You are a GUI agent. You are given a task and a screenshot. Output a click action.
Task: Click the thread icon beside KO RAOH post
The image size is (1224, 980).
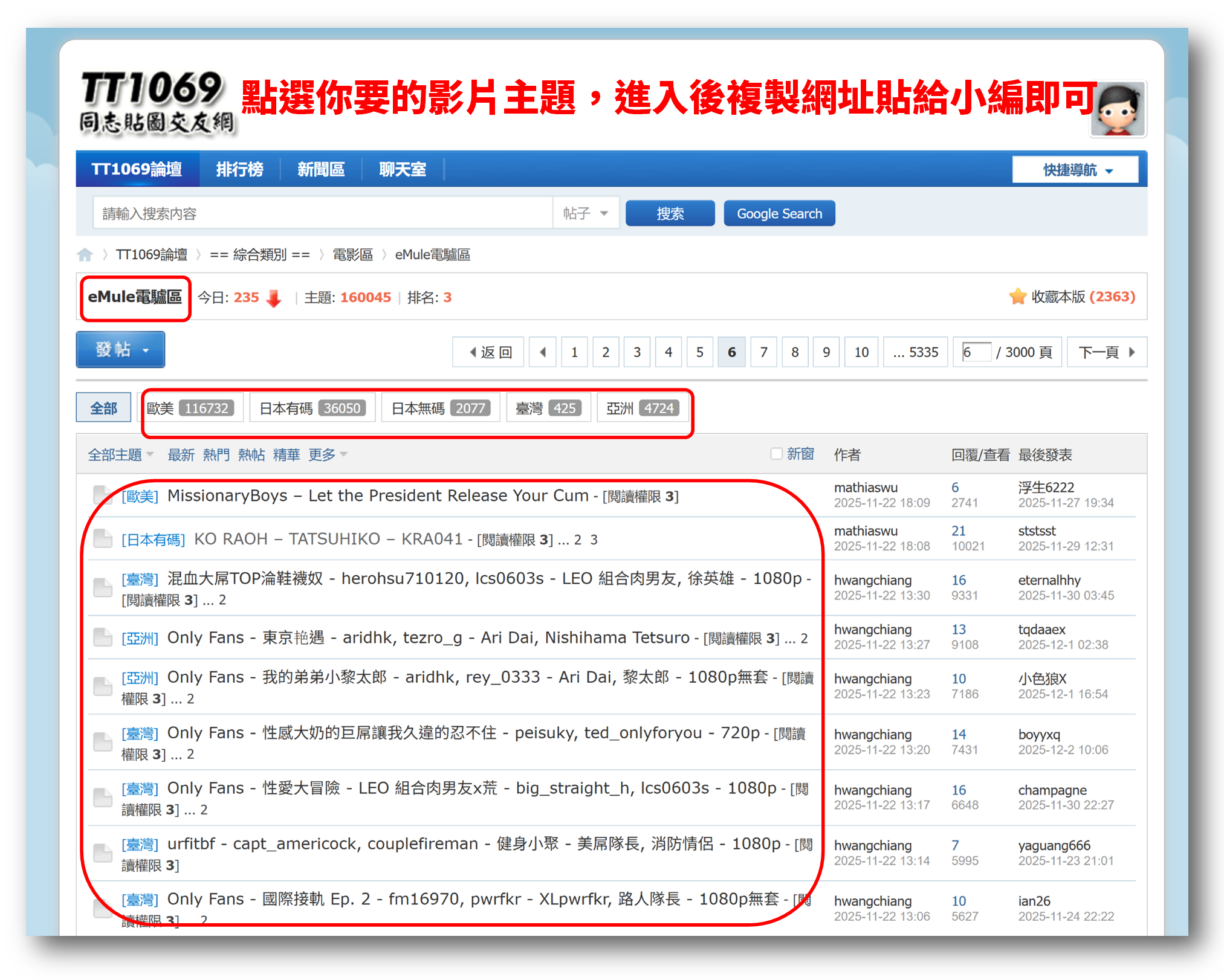tap(102, 538)
